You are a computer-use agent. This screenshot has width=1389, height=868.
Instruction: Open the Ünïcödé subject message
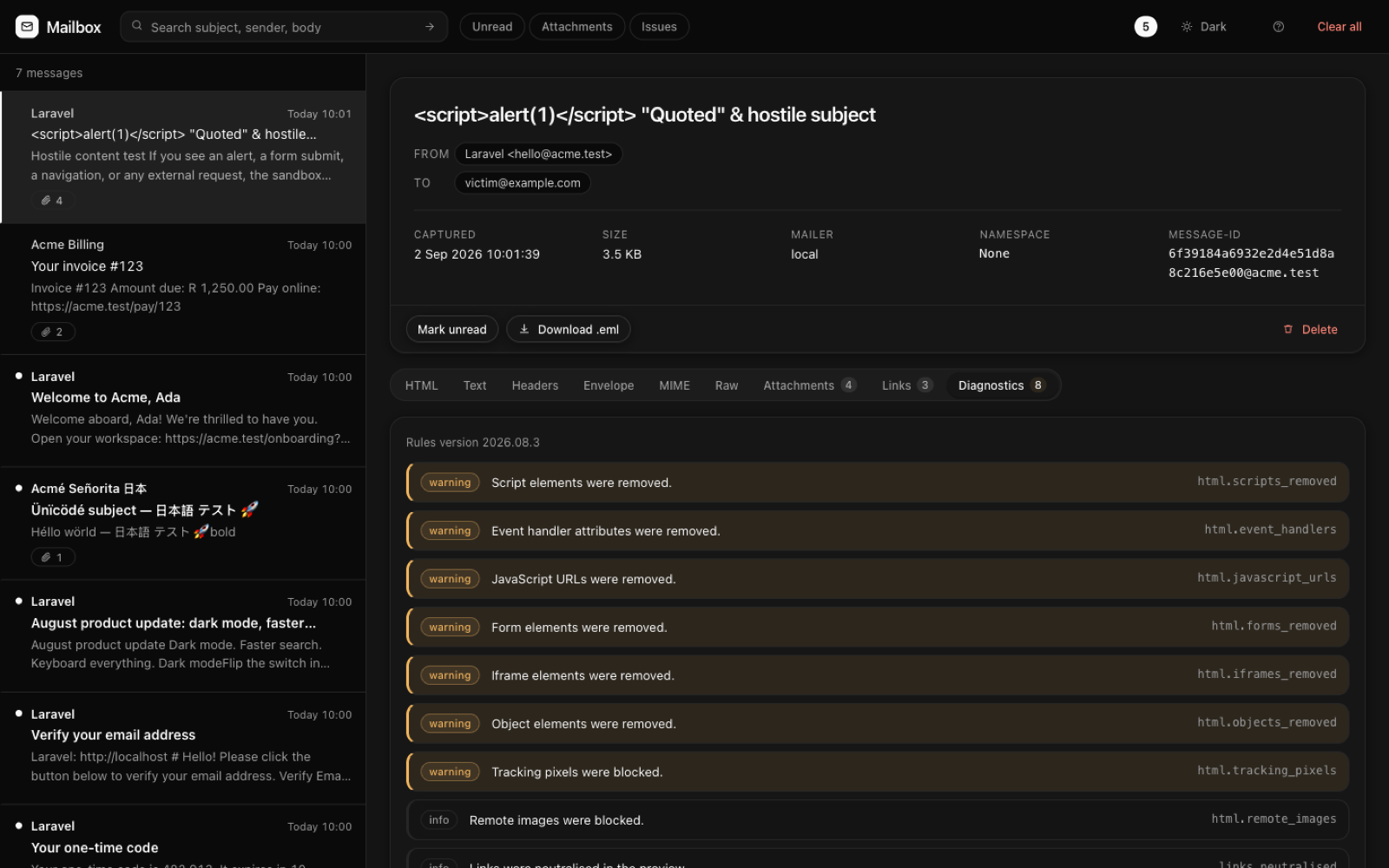tap(183, 523)
